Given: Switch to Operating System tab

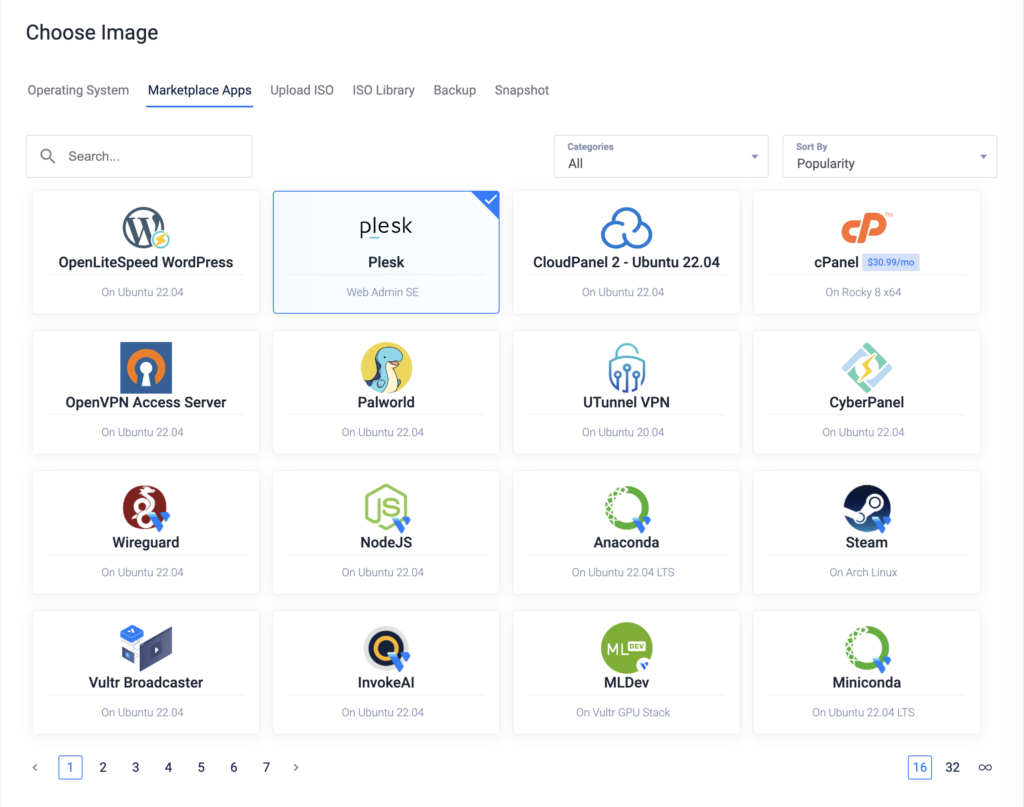Looking at the screenshot, I should tap(78, 90).
